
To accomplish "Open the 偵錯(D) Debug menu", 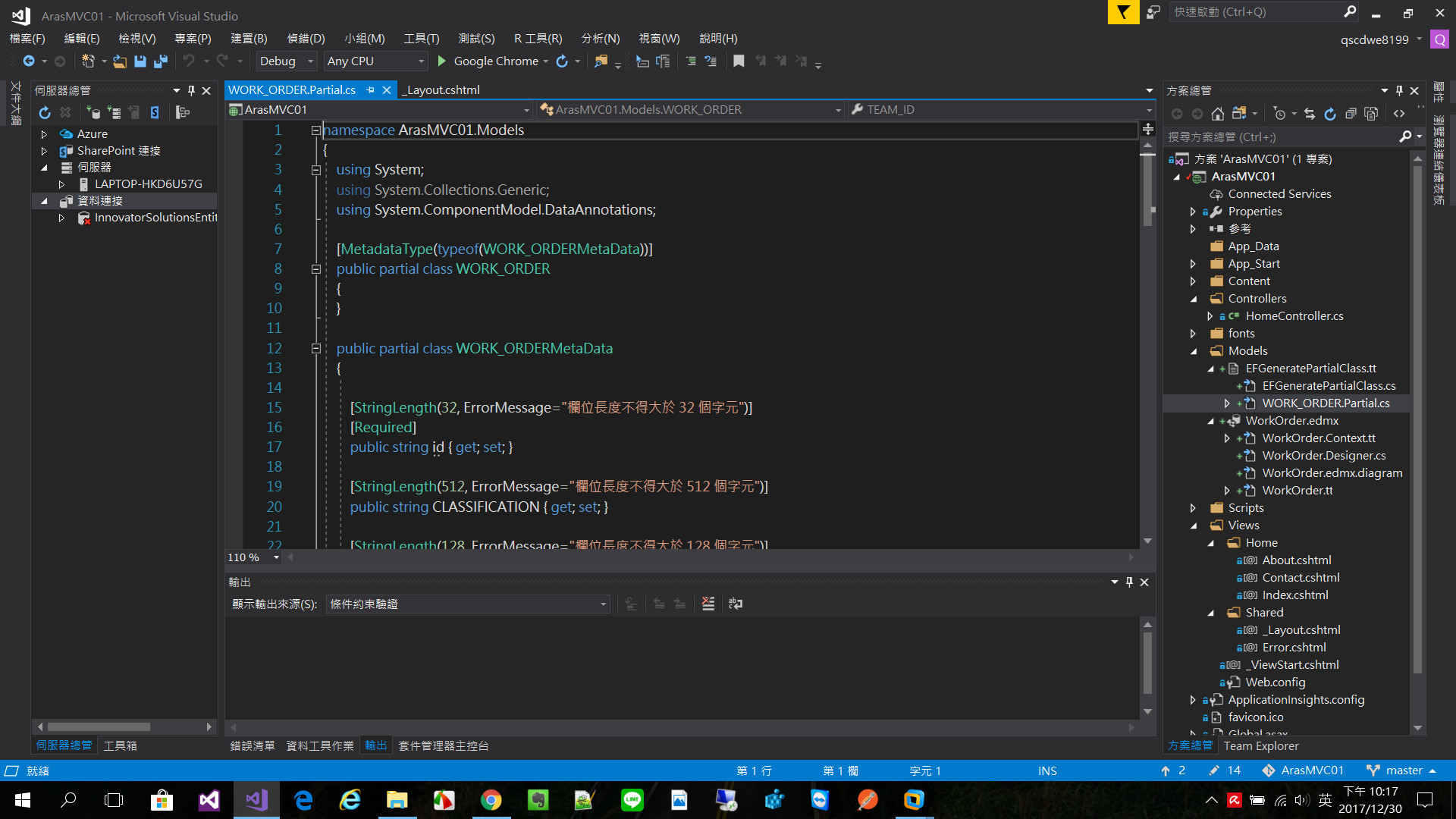I will [306, 39].
